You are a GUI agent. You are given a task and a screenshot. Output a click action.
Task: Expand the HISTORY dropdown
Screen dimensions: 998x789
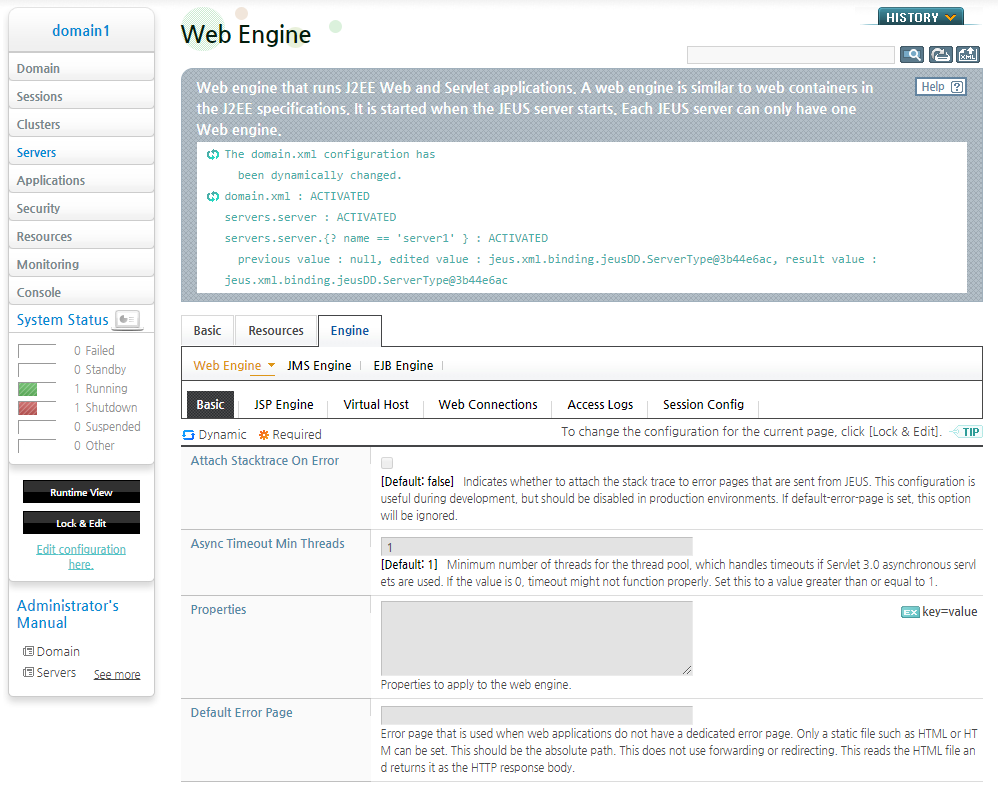click(x=920, y=17)
